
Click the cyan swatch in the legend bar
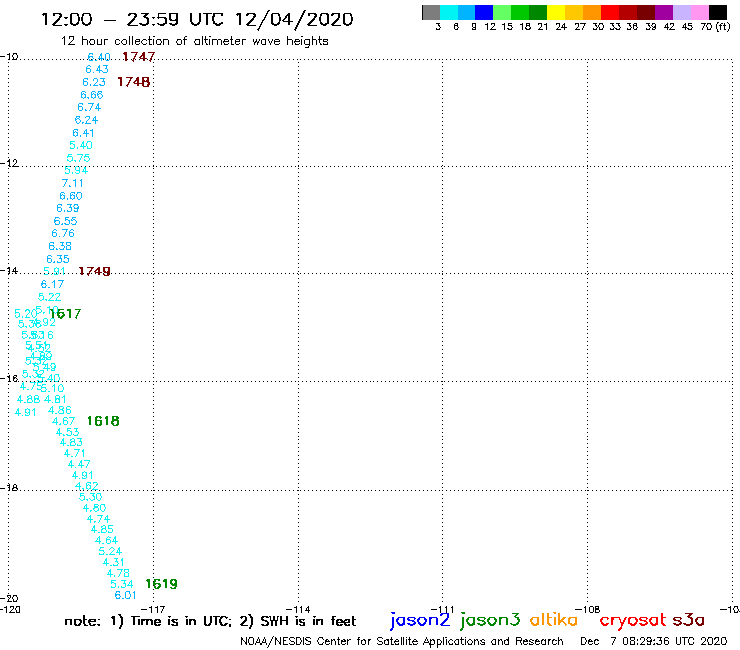click(449, 12)
